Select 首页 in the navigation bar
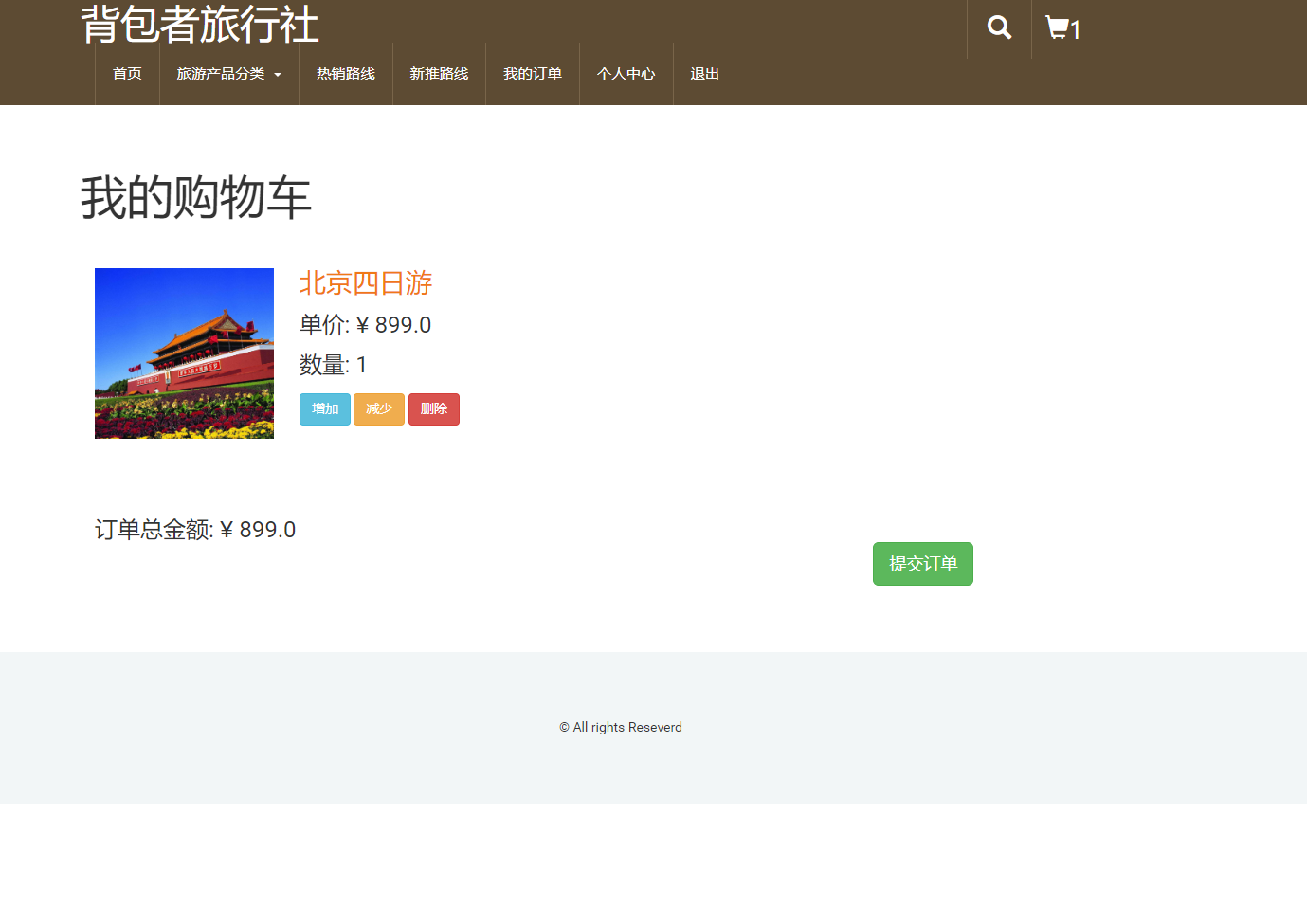Image resolution: width=1307 pixels, height=924 pixels. [x=126, y=73]
